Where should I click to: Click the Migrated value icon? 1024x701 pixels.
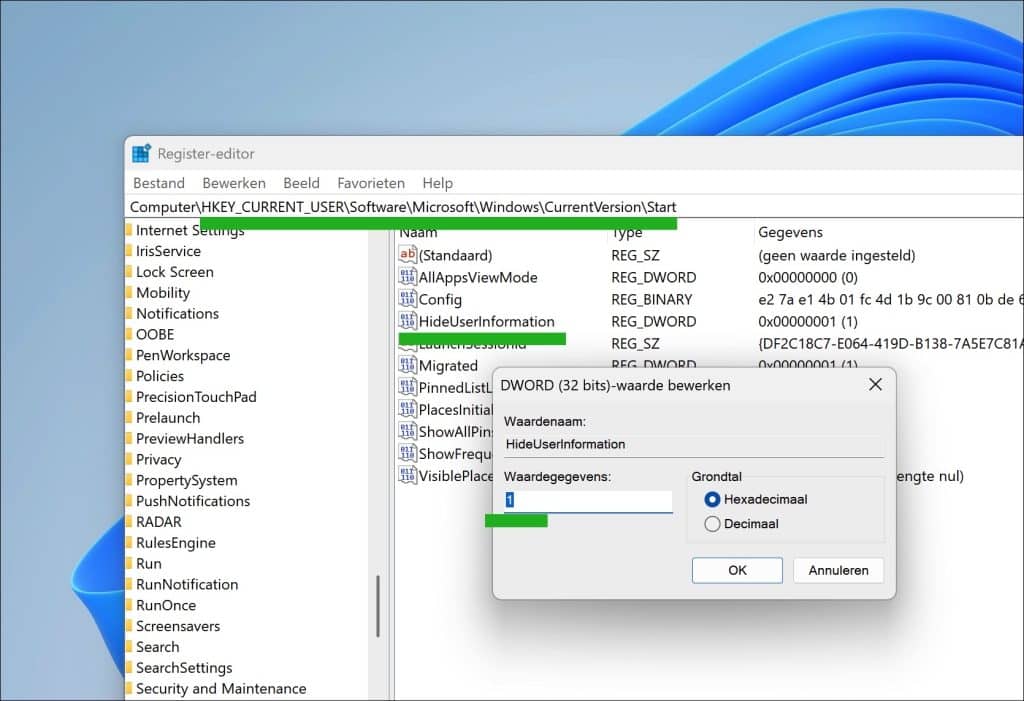point(408,365)
